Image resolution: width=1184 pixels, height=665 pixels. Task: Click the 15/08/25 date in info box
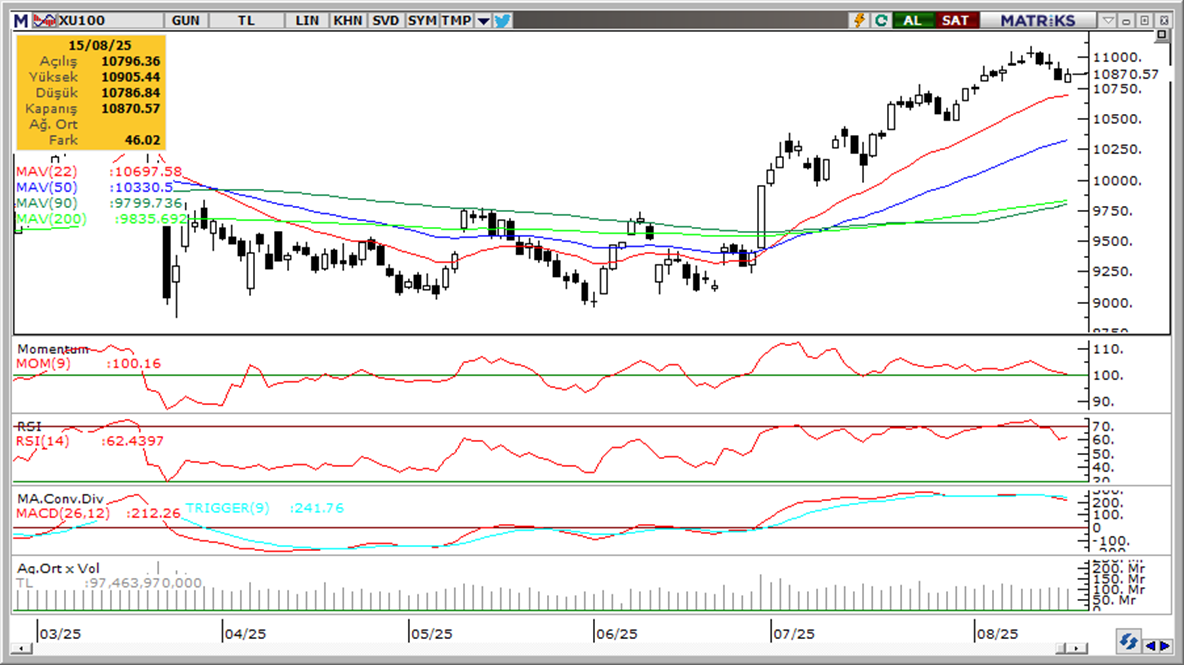[x=100, y=45]
